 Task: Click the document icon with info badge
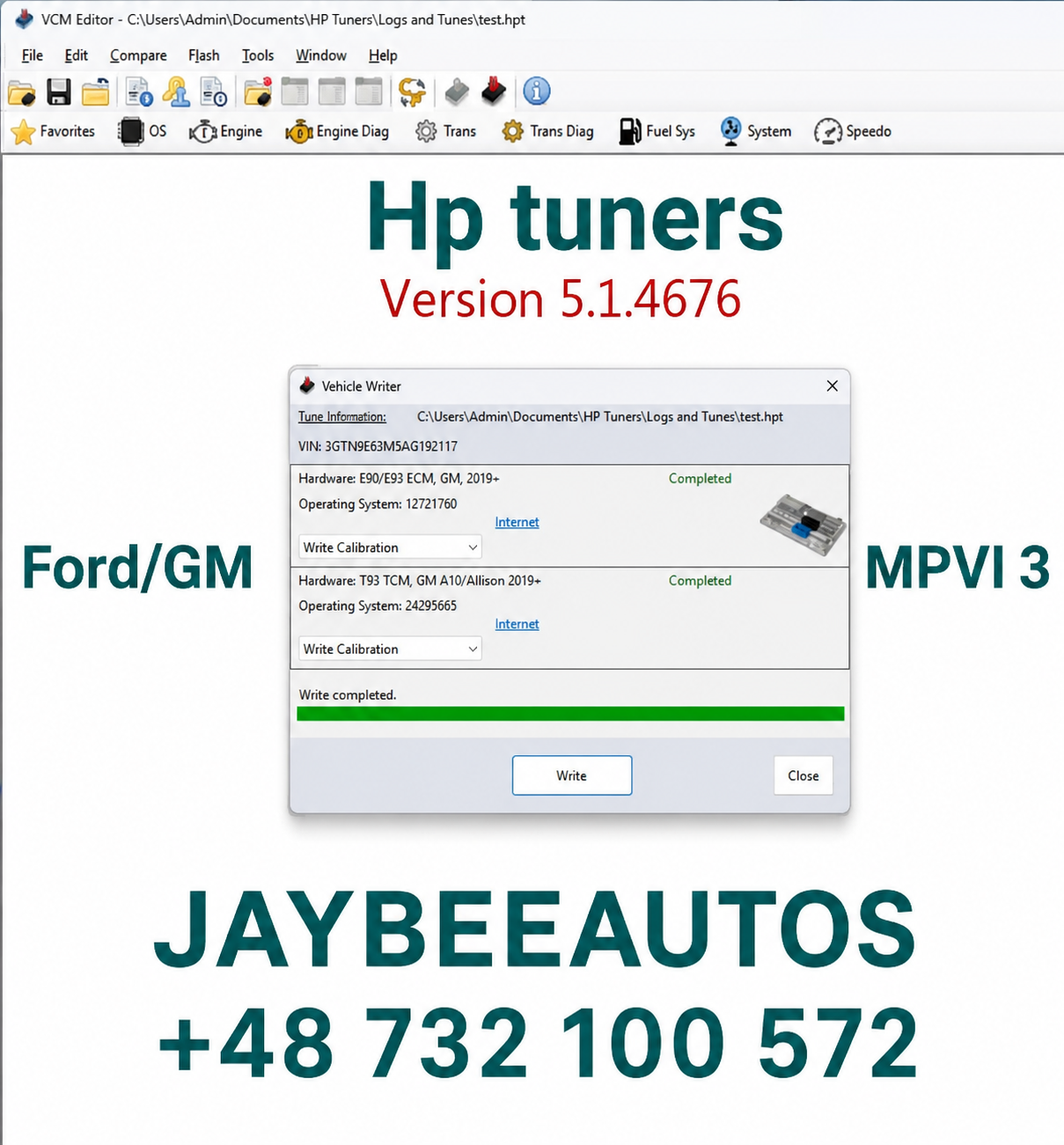214,92
